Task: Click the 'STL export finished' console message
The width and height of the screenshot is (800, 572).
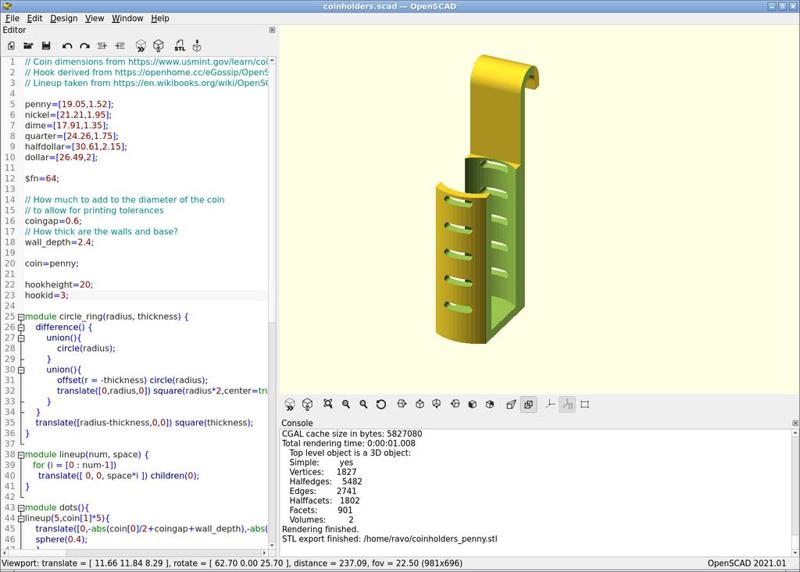Action: click(390, 539)
